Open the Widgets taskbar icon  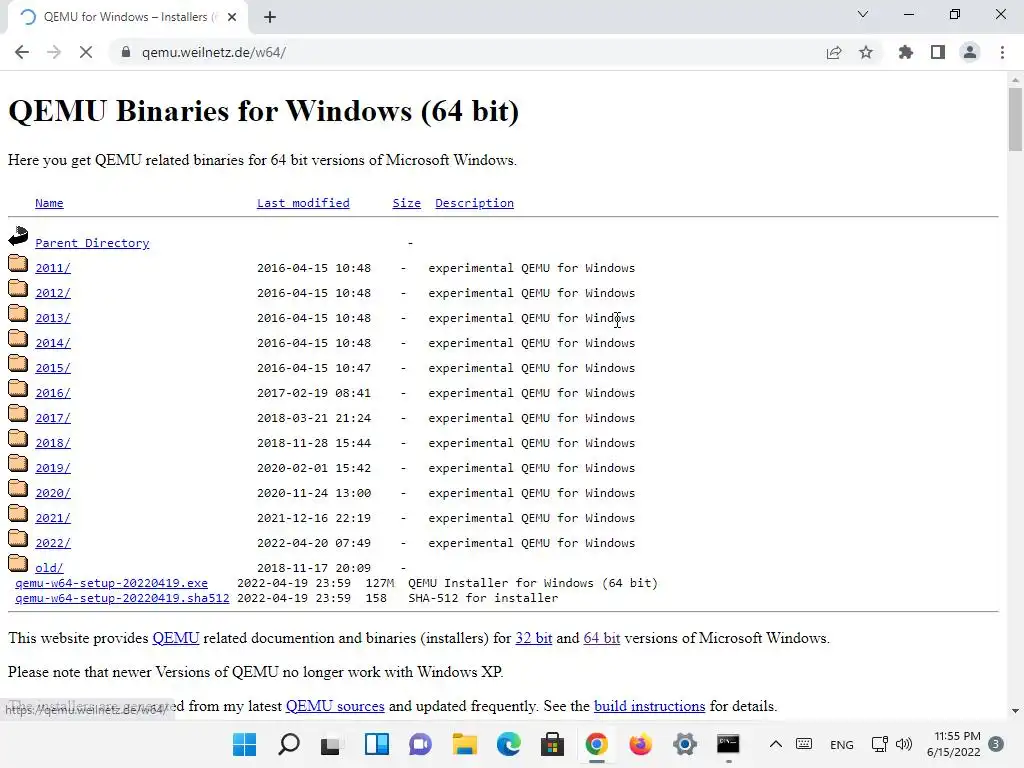(x=377, y=744)
